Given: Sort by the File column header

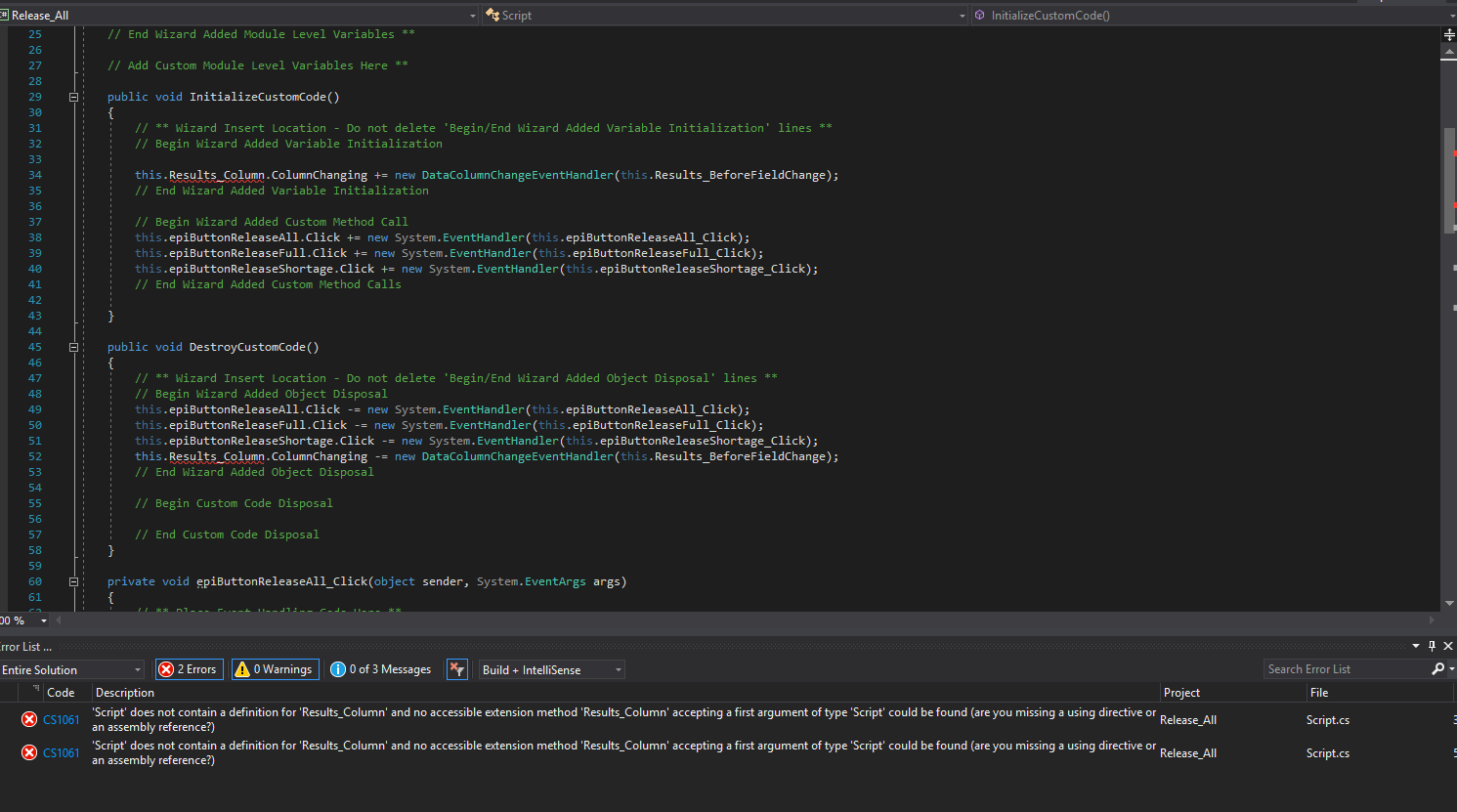Looking at the screenshot, I should pyautogui.click(x=1319, y=692).
